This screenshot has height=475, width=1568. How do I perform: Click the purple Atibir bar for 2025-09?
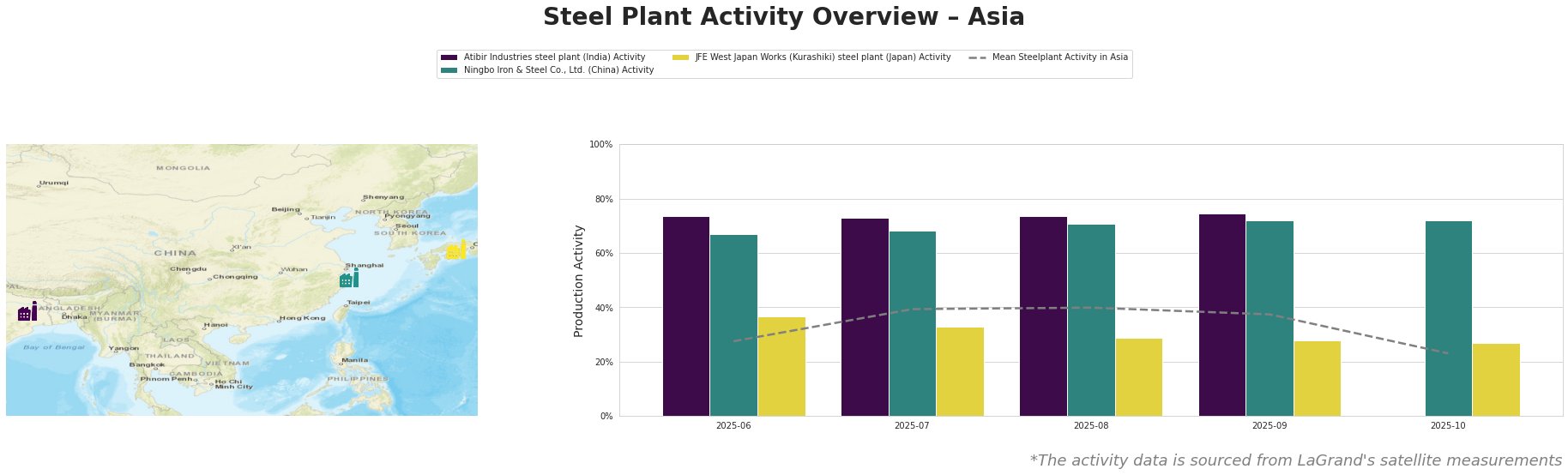(1221, 316)
